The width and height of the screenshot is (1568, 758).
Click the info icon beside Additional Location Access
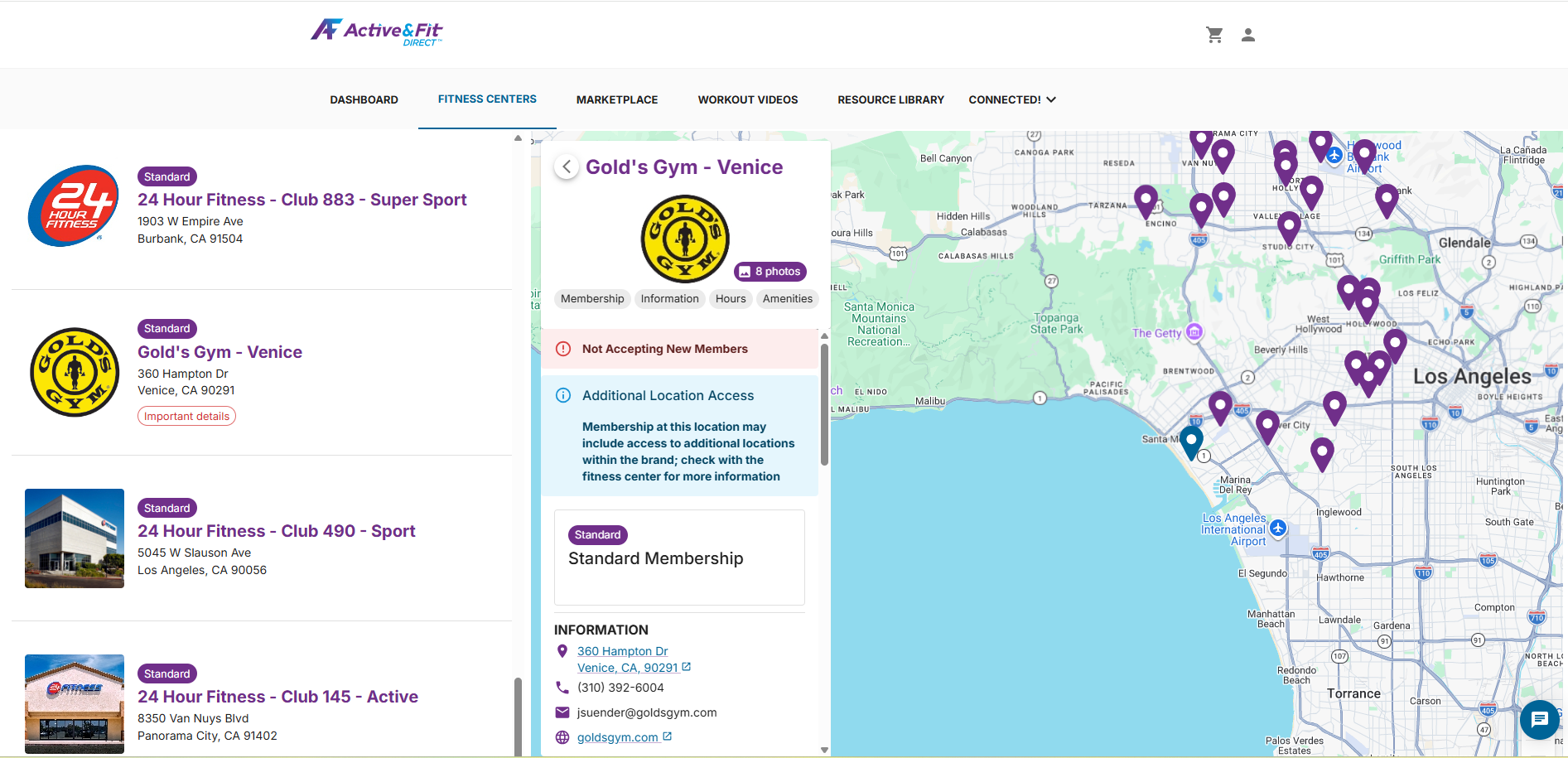point(563,395)
